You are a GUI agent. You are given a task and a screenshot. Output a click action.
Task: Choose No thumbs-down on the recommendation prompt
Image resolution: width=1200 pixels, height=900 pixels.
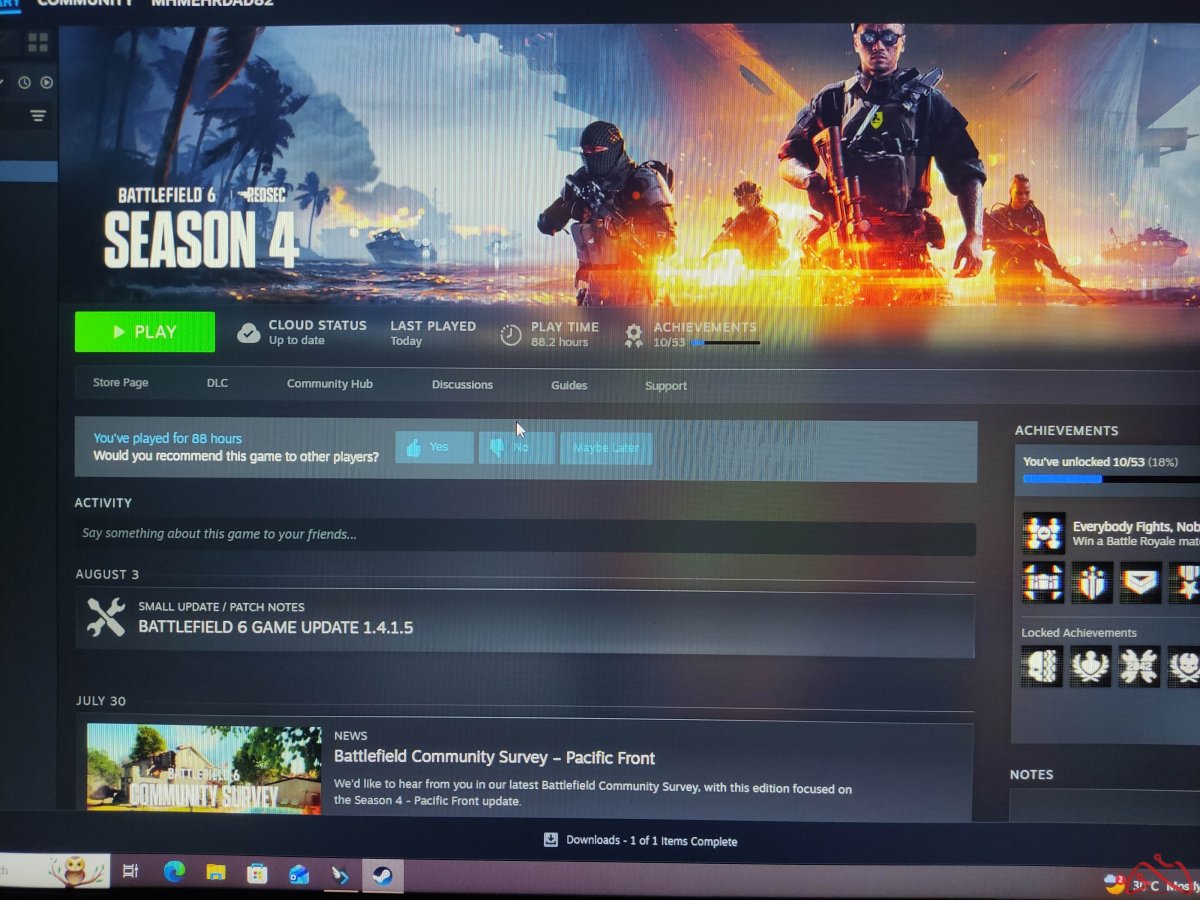[x=517, y=448]
